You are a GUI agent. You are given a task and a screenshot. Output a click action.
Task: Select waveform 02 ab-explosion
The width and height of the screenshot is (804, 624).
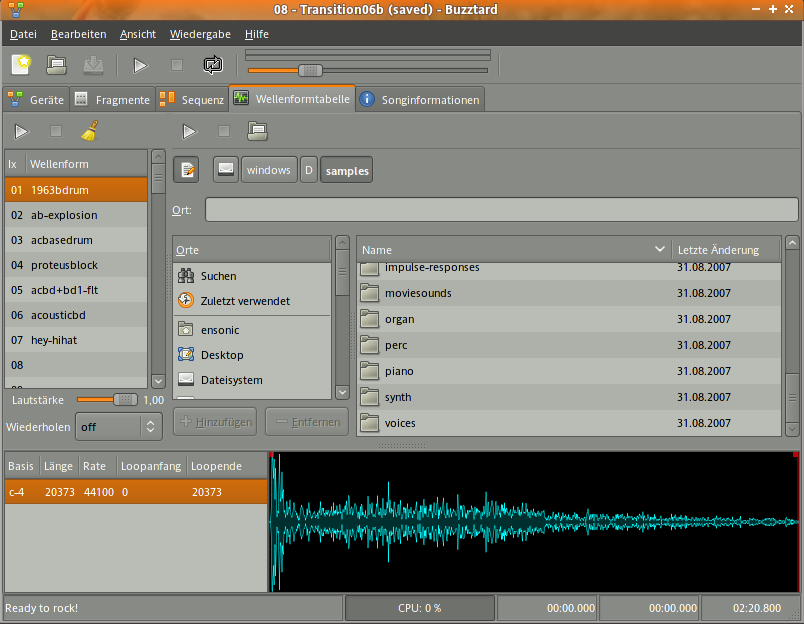(x=76, y=215)
